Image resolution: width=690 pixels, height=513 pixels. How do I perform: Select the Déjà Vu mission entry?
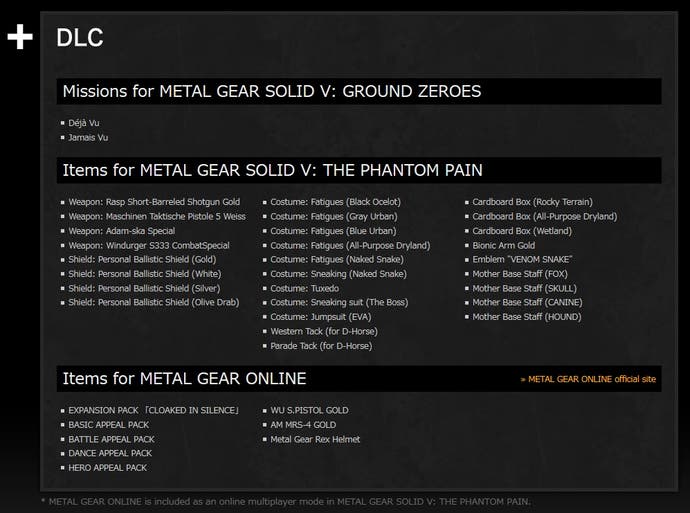tap(84, 123)
